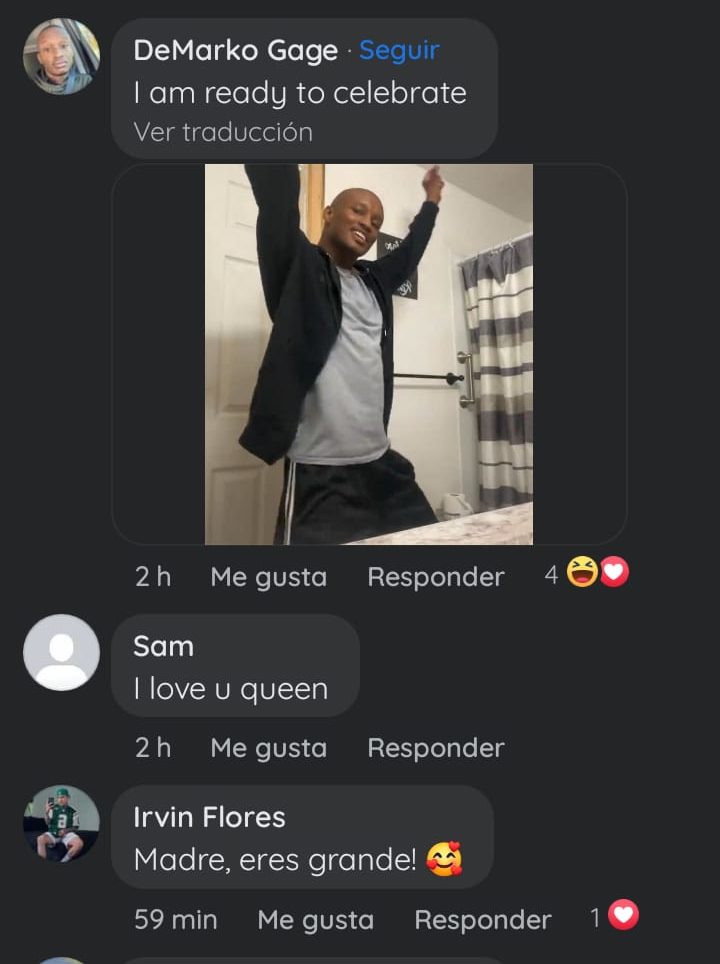
Task: Open Sam's name link
Action: click(164, 646)
